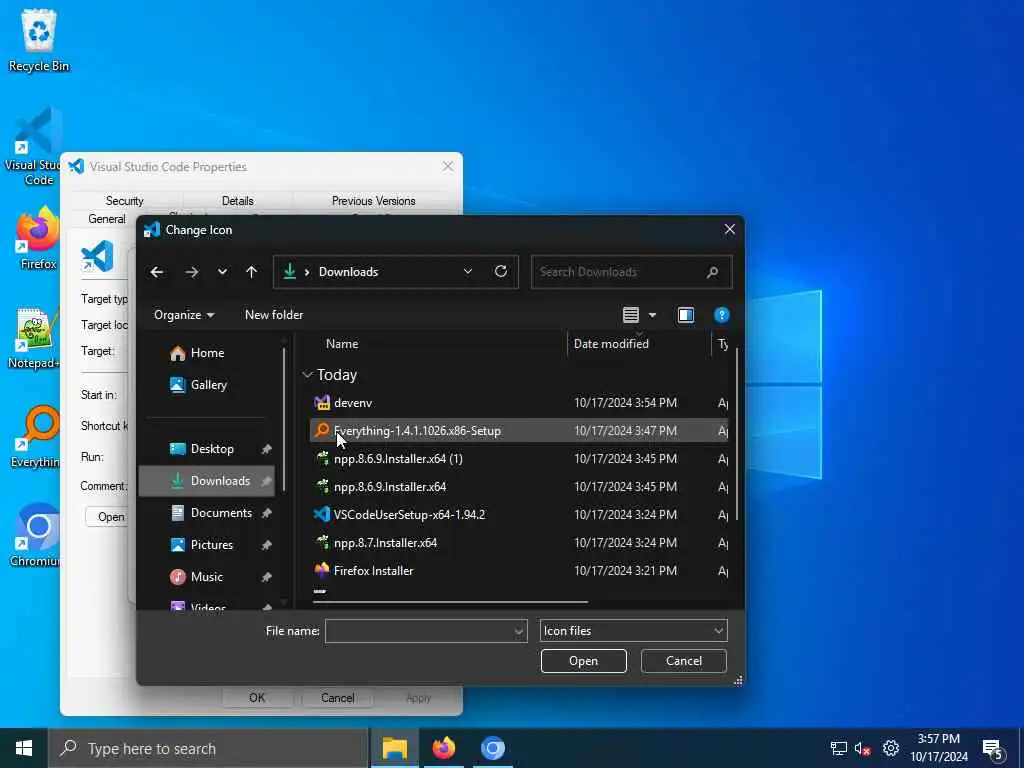Click the pin icon beside Desktop

point(266,449)
